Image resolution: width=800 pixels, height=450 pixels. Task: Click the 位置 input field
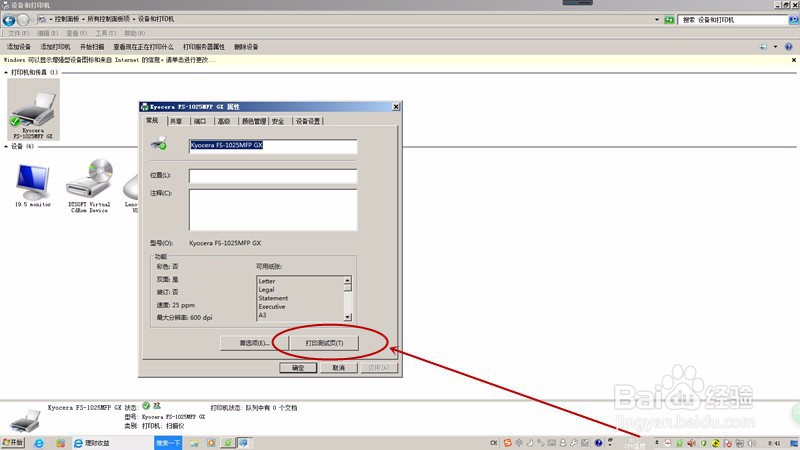tap(273, 176)
